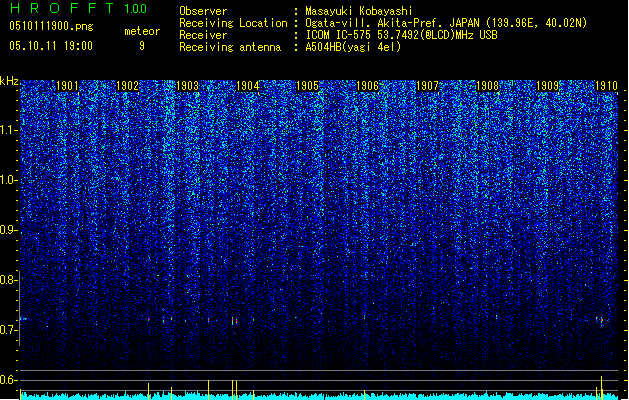This screenshot has width=629, height=400.
Task: Click the 1908 time marker
Action: 487,86
